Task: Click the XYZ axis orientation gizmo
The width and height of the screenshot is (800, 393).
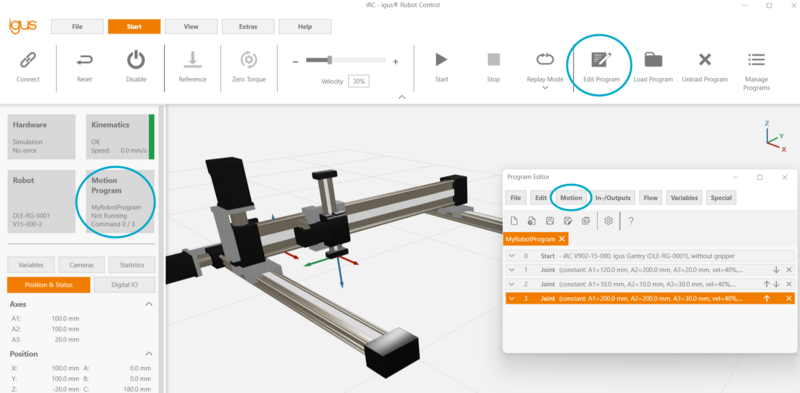Action: [x=774, y=136]
